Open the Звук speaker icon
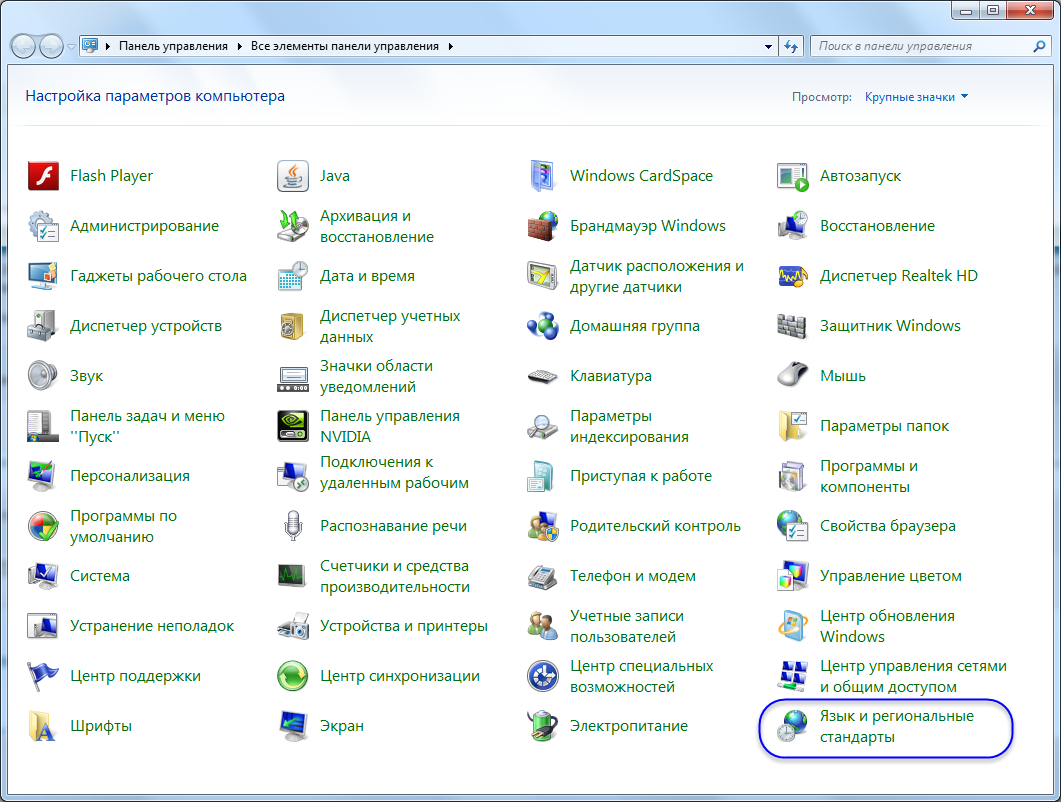 [x=43, y=376]
